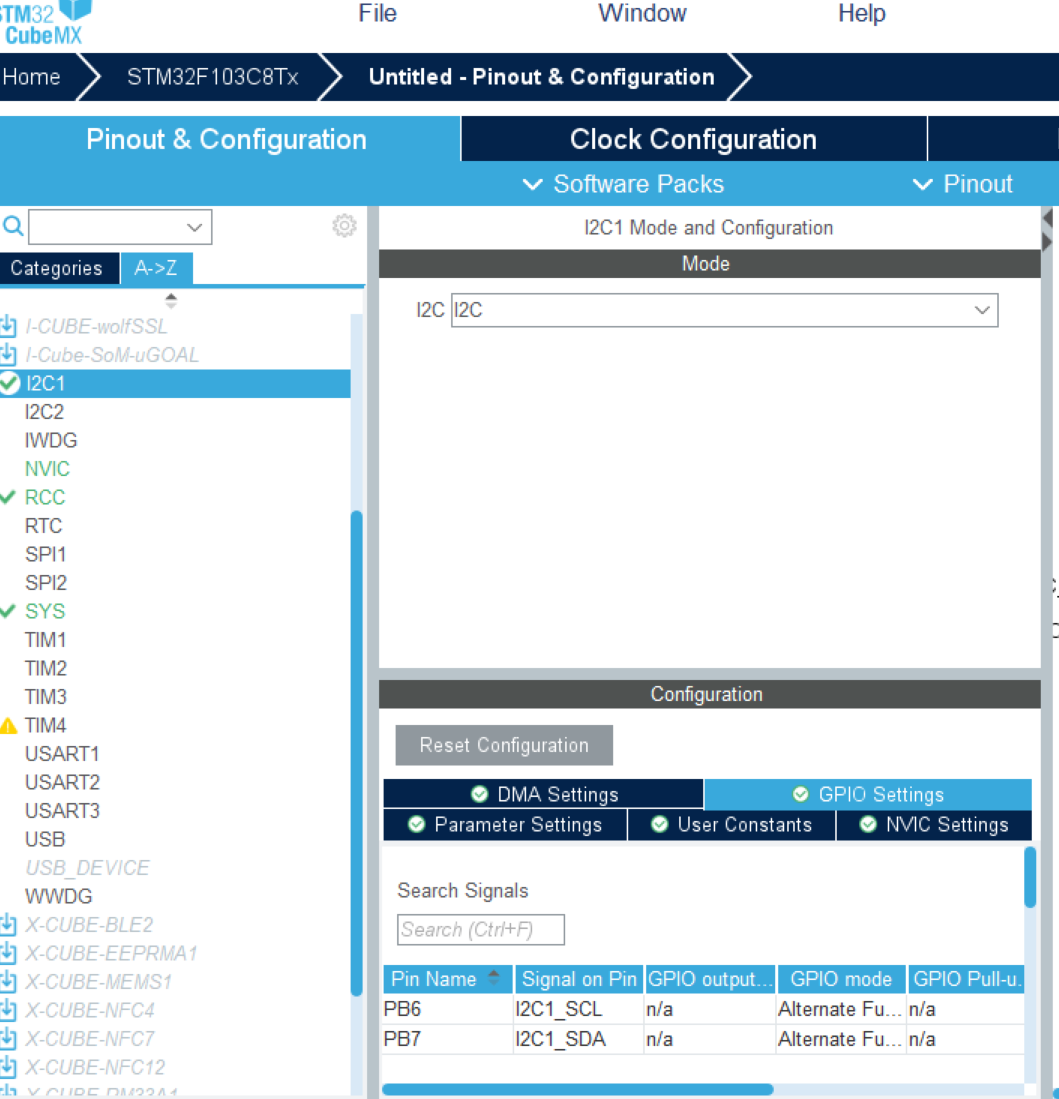Screen dimensions: 1059x1099
Task: Click green check icon next to I2C1
Action: tap(9, 383)
